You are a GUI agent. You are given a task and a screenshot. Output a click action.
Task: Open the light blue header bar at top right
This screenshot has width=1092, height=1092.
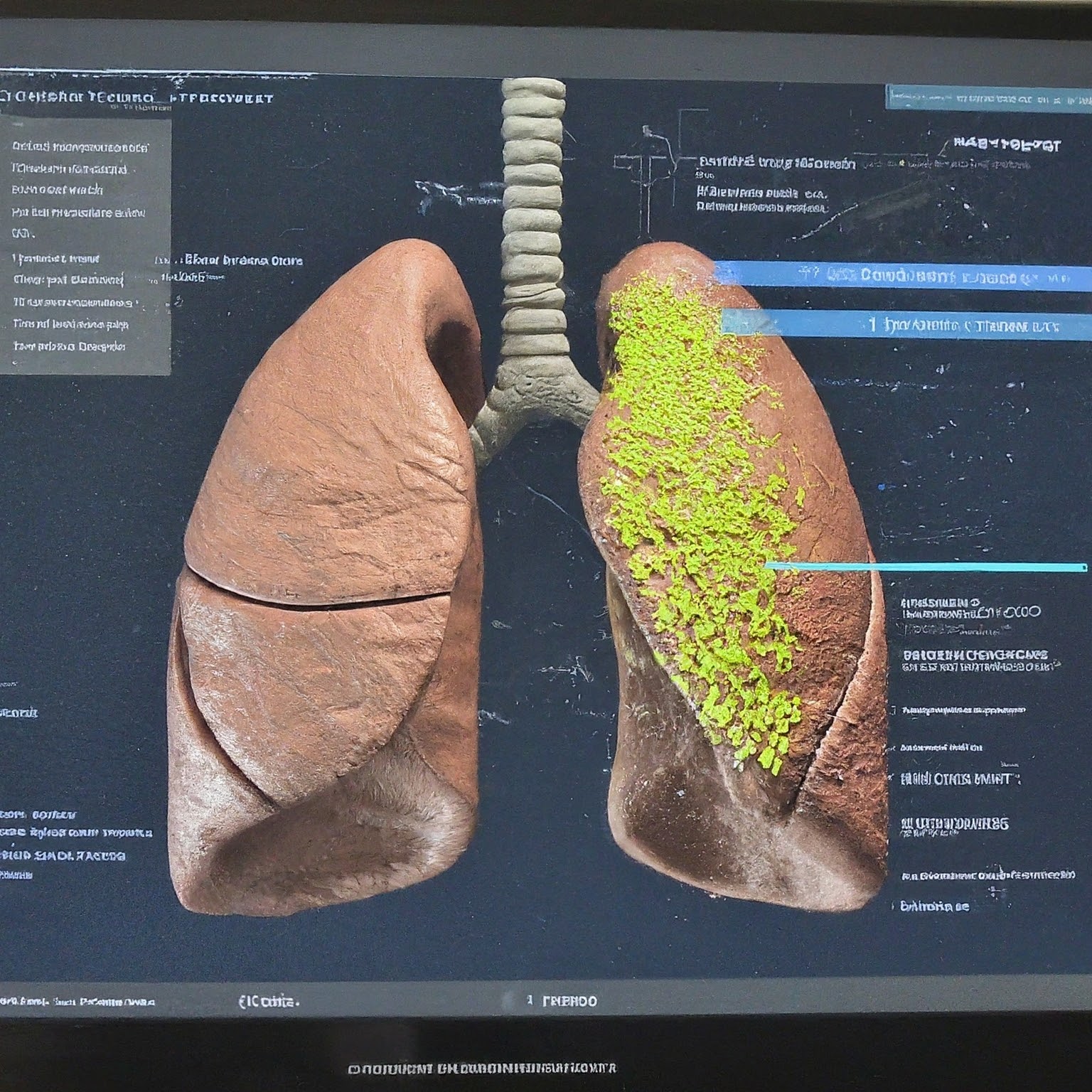[988, 97]
